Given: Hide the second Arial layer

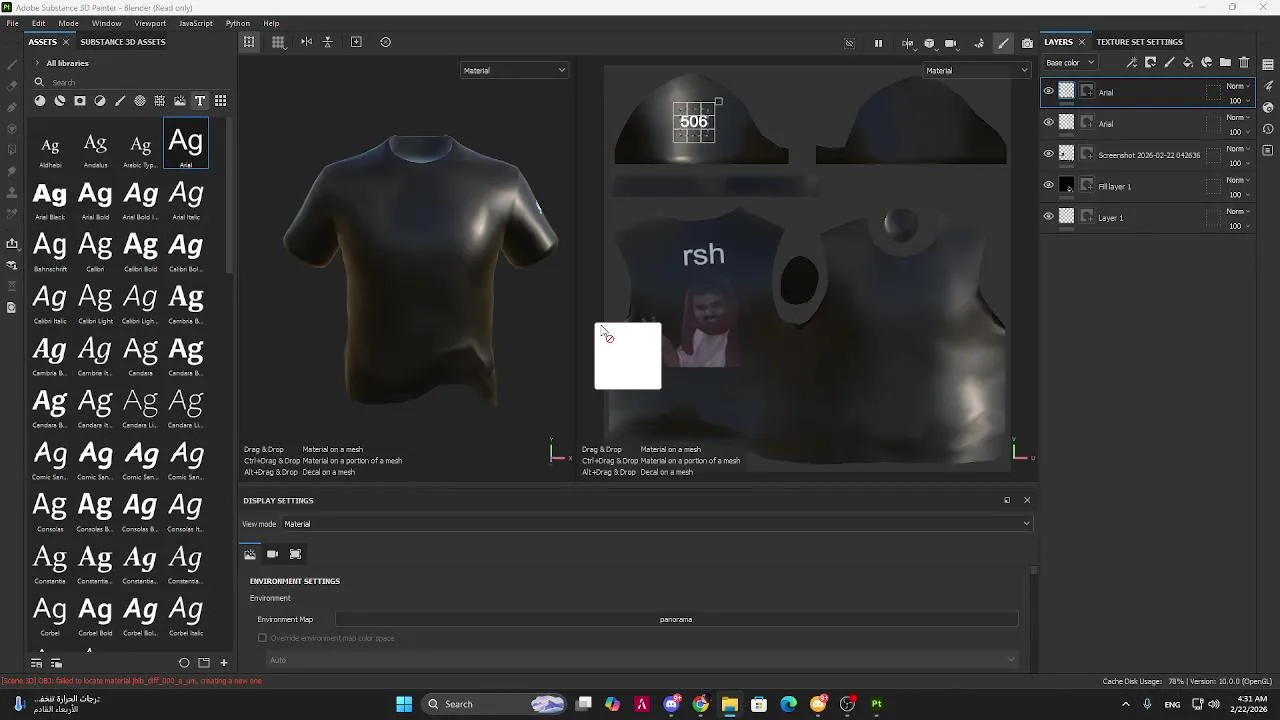Looking at the screenshot, I should coord(1048,123).
